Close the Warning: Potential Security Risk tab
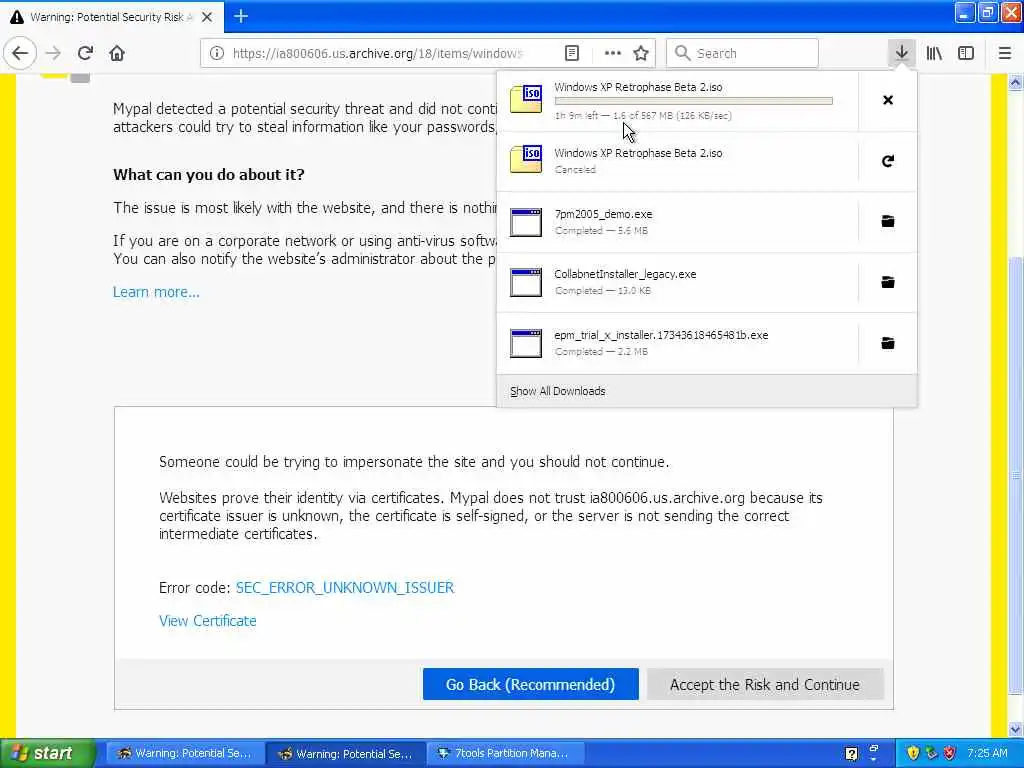The height and width of the screenshot is (768, 1024). point(207,17)
